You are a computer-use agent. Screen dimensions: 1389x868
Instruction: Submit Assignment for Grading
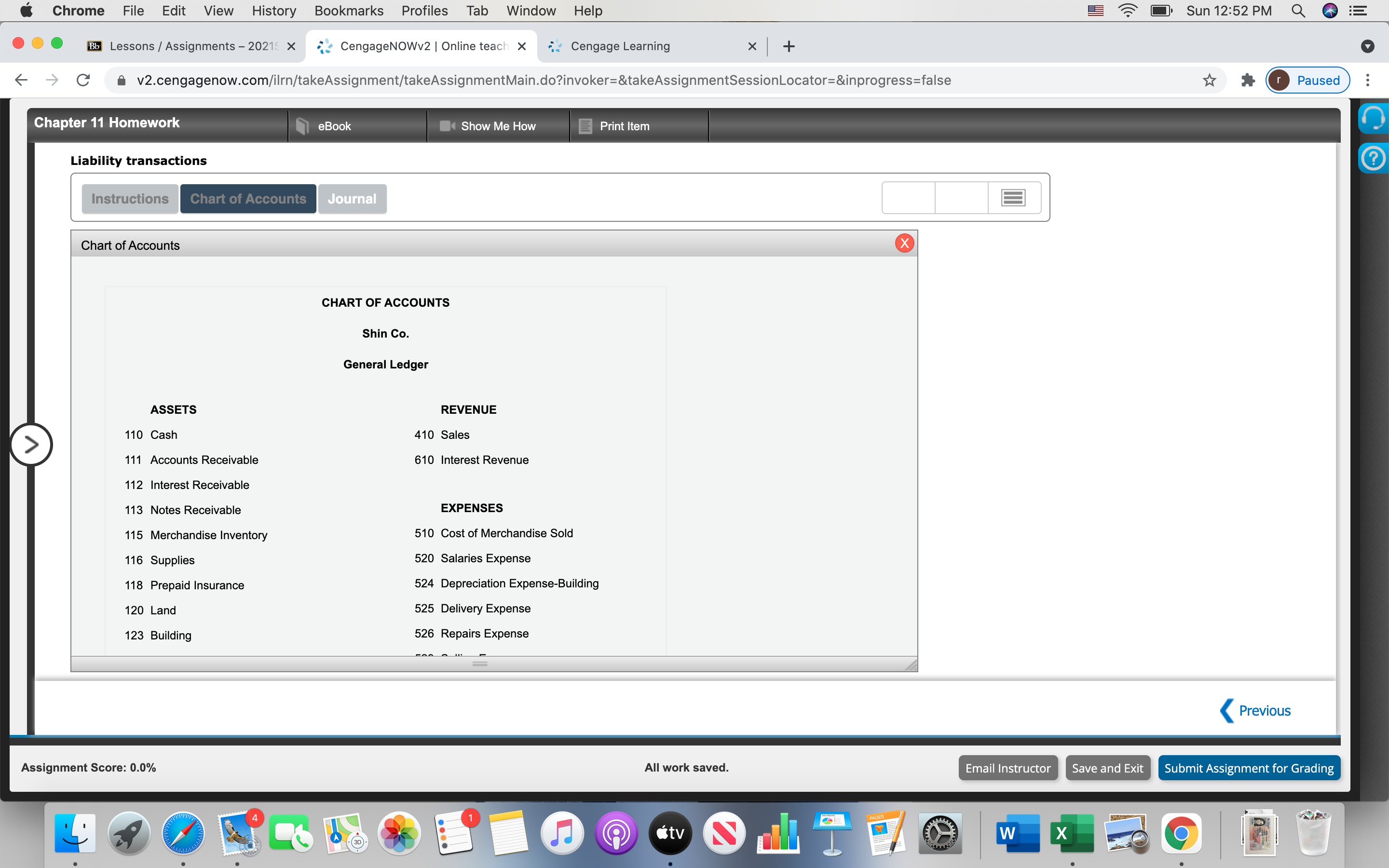click(x=1248, y=768)
